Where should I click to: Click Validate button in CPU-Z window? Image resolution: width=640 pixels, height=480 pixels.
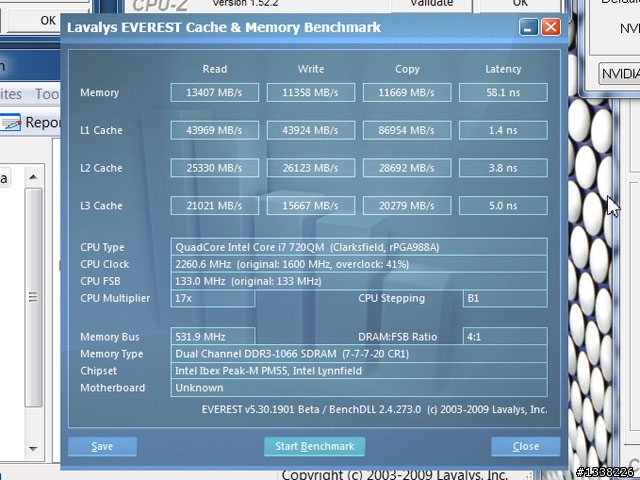(x=431, y=4)
